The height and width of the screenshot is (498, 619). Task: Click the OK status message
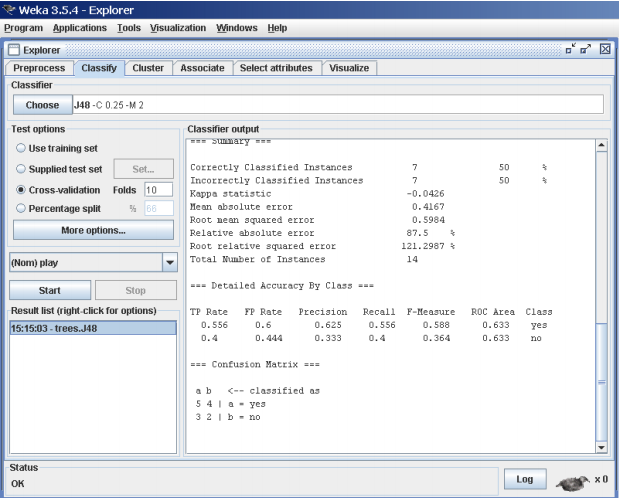(18, 484)
